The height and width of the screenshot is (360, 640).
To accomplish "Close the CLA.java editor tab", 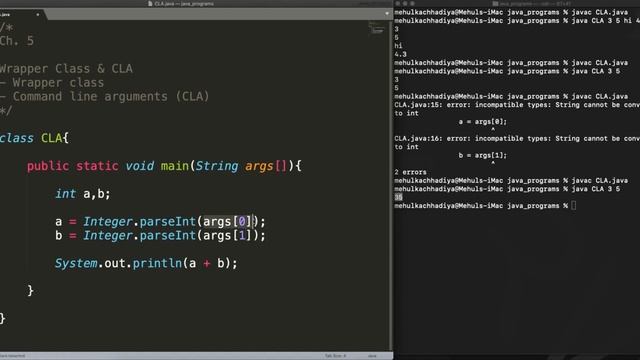I will (38, 15).
